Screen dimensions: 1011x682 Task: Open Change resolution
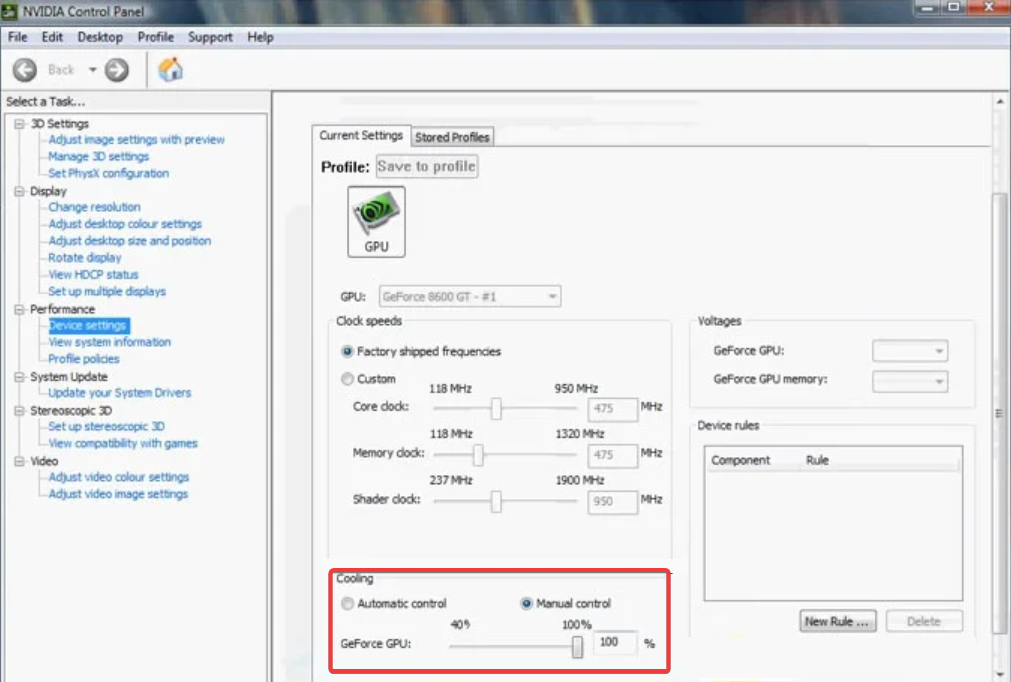[x=94, y=207]
